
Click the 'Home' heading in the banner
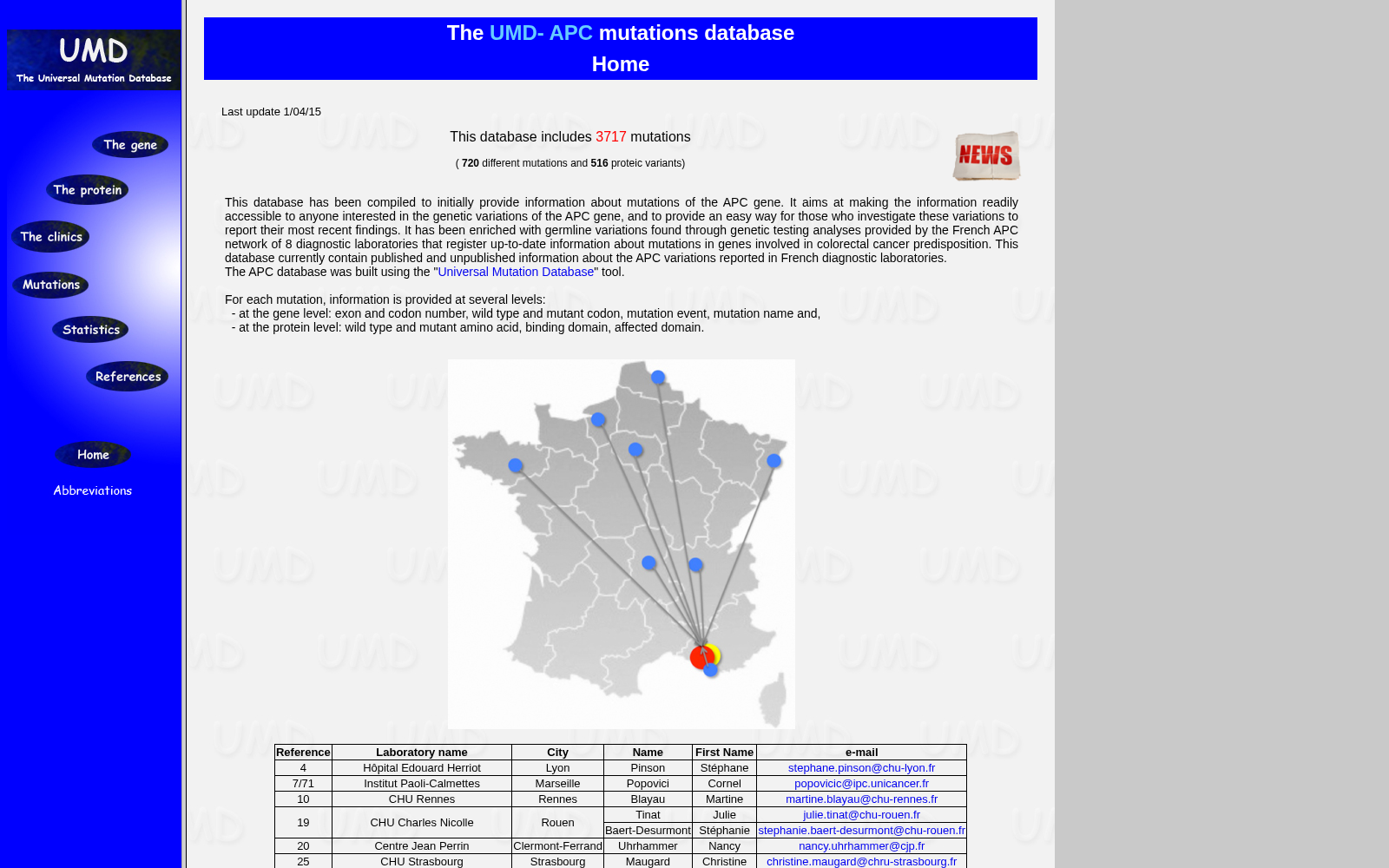621,64
